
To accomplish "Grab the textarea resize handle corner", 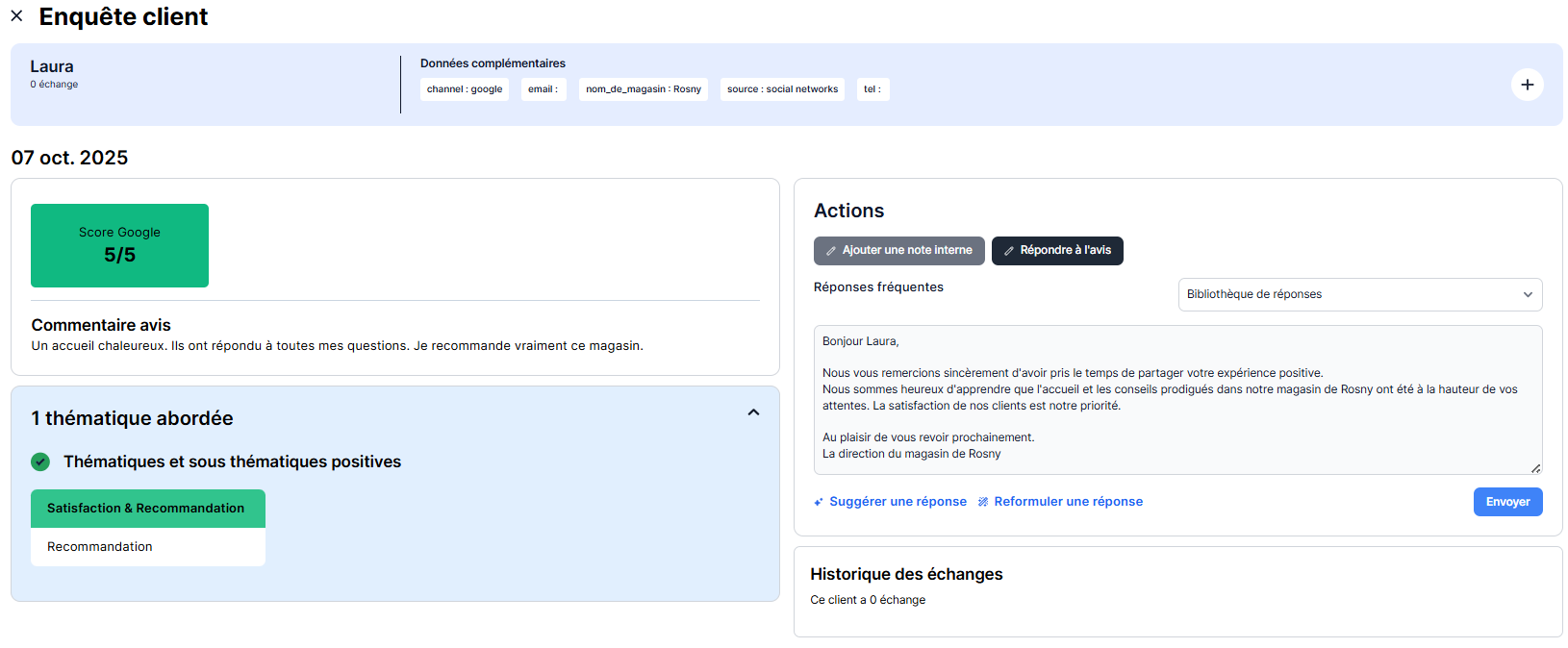I will pyautogui.click(x=1535, y=468).
